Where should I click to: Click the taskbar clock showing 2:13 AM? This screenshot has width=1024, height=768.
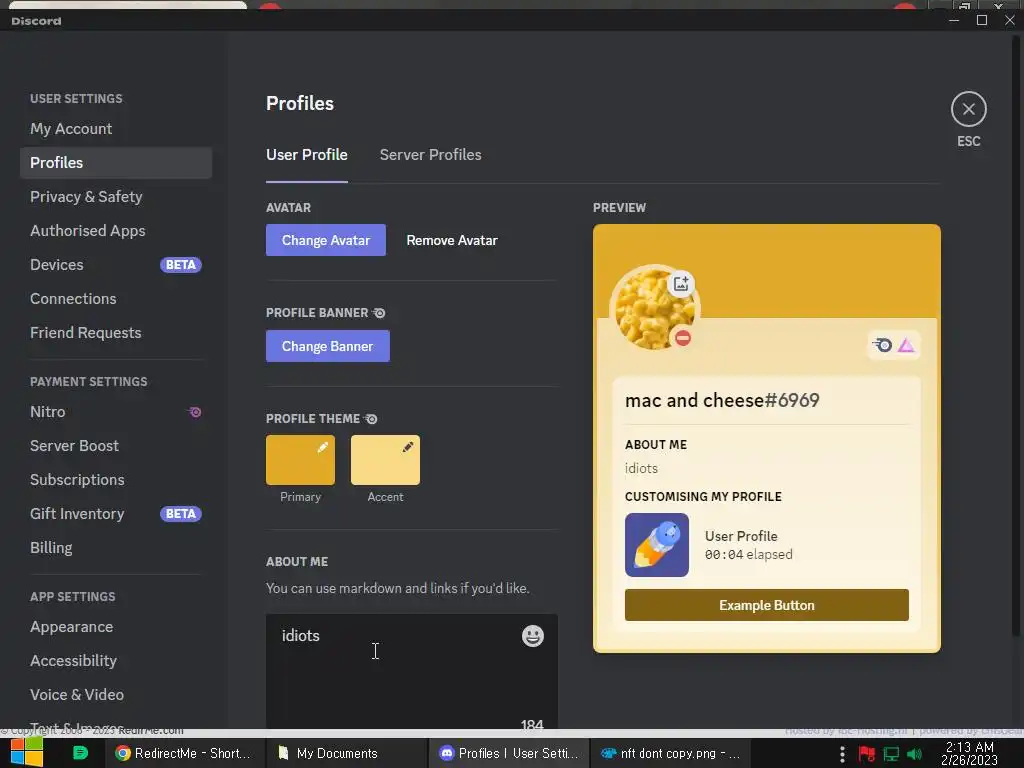tap(970, 753)
